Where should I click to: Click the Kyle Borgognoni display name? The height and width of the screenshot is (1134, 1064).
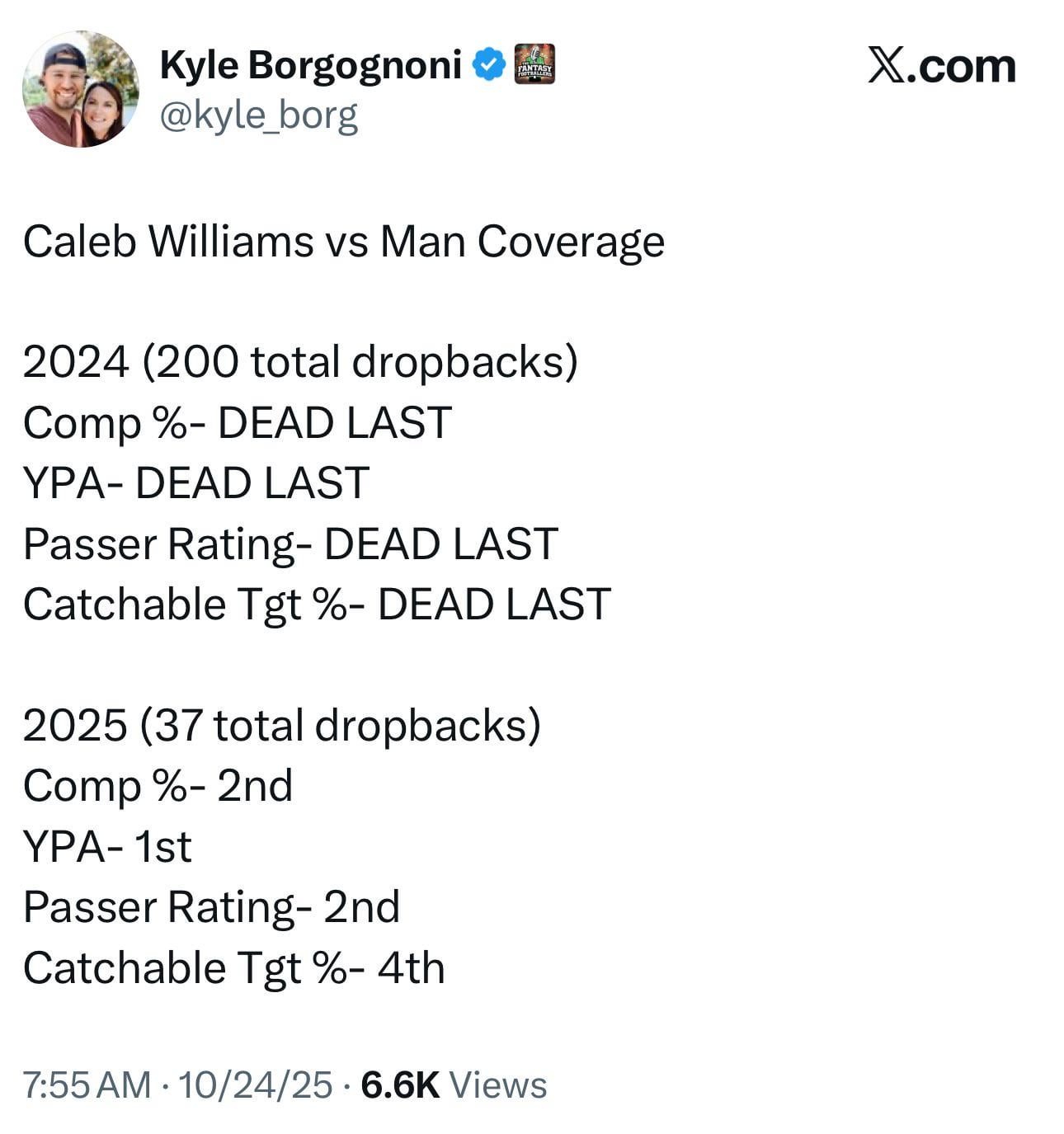pyautogui.click(x=310, y=64)
